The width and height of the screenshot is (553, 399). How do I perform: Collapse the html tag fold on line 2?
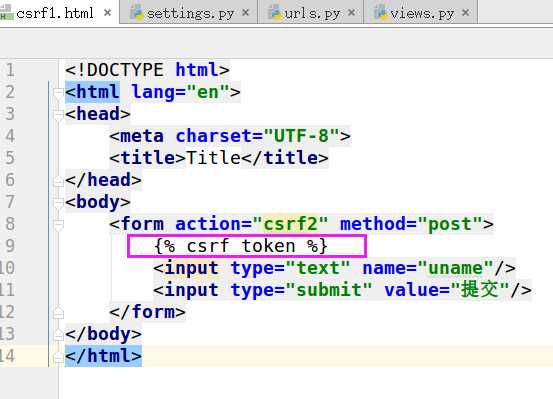click(58, 93)
